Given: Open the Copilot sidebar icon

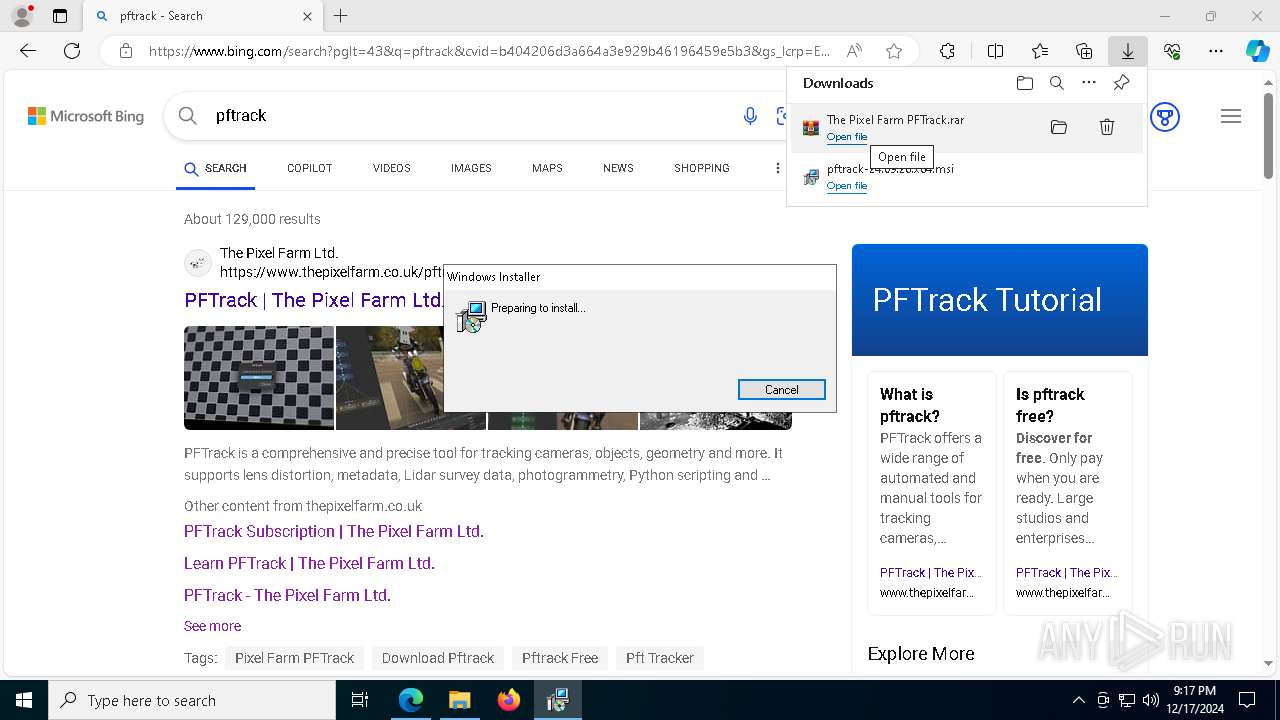Looking at the screenshot, I should 1257,51.
